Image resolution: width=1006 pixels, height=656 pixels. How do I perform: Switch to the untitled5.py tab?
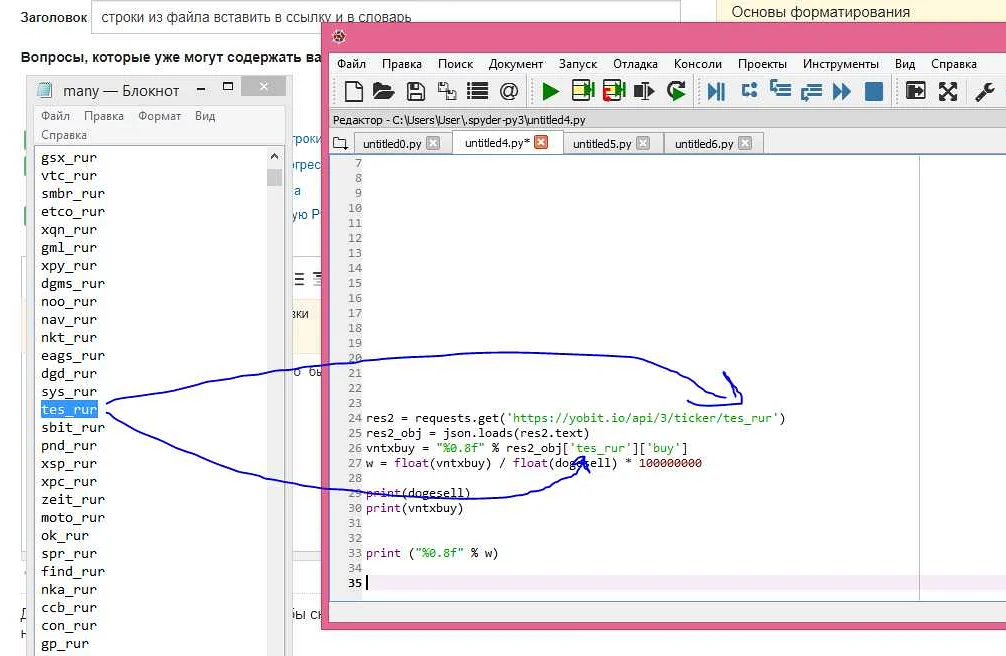(x=602, y=144)
